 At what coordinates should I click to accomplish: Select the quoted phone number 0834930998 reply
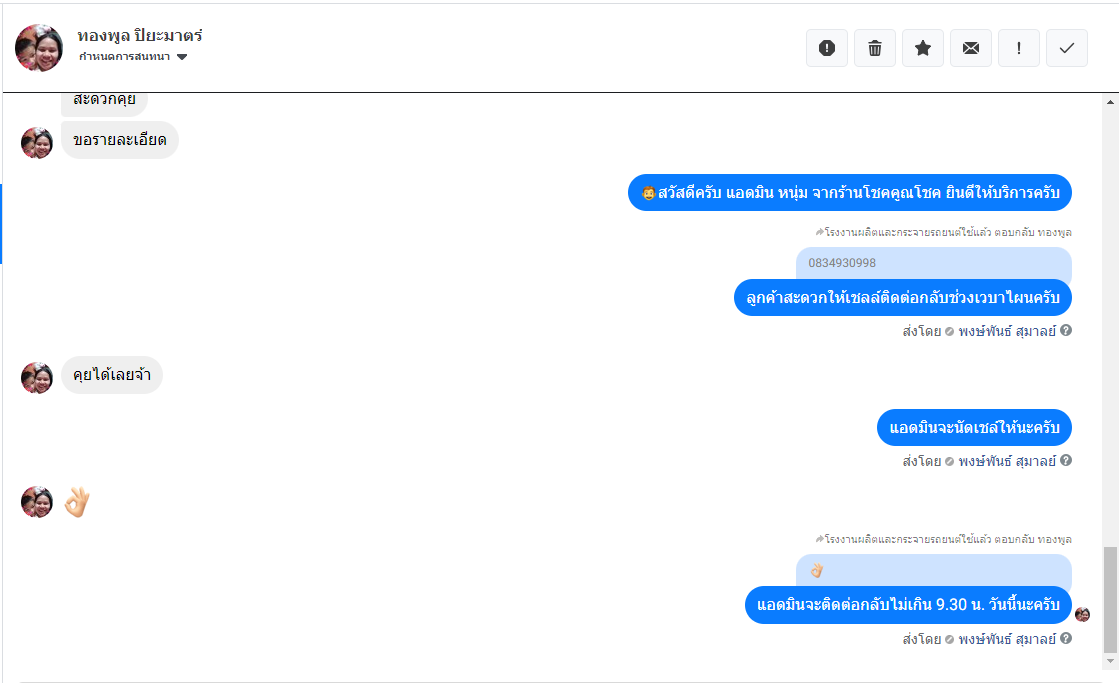[933, 263]
